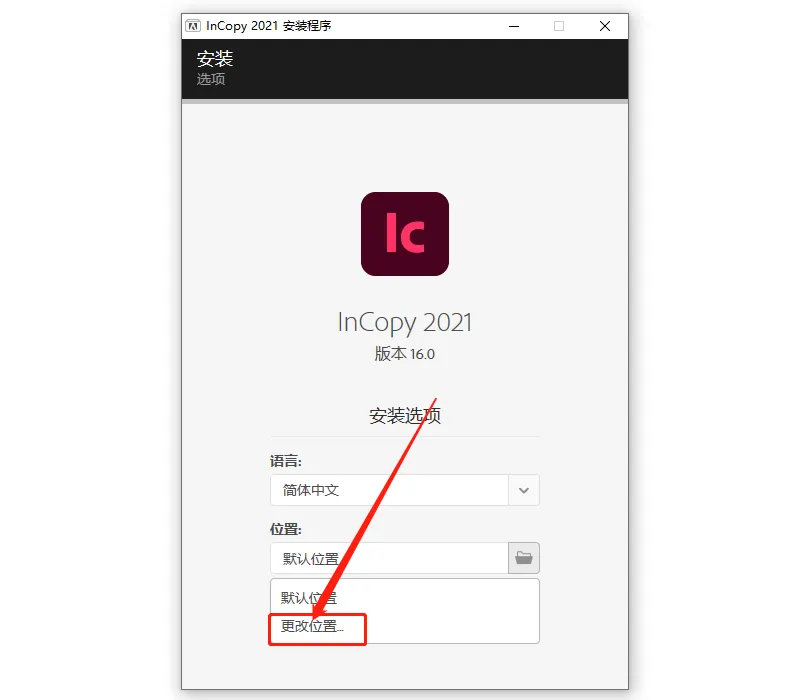This screenshot has width=797, height=700.
Task: Click the 选项 subtitle in dark header
Action: 210,79
